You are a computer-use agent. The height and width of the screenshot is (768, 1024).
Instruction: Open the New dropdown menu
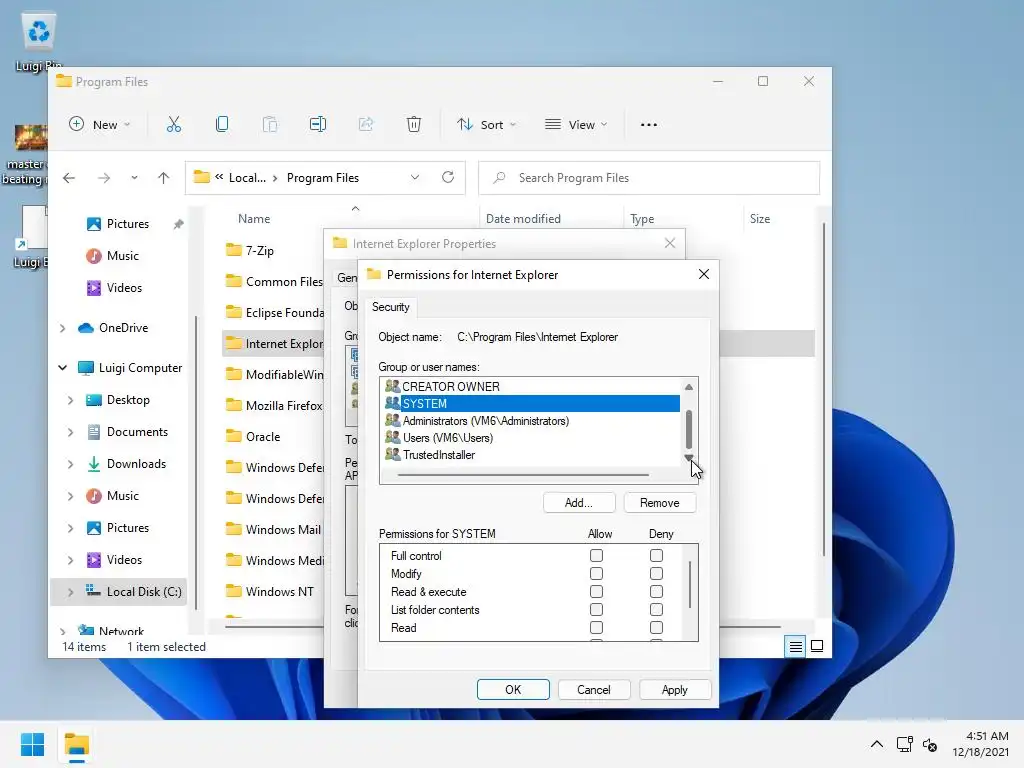99,124
